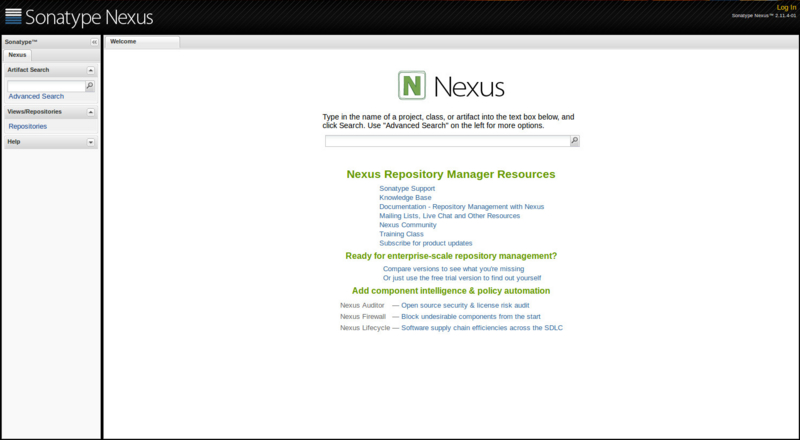Visit the Nexus Community link
Screen dimensions: 800x440
click(408, 225)
